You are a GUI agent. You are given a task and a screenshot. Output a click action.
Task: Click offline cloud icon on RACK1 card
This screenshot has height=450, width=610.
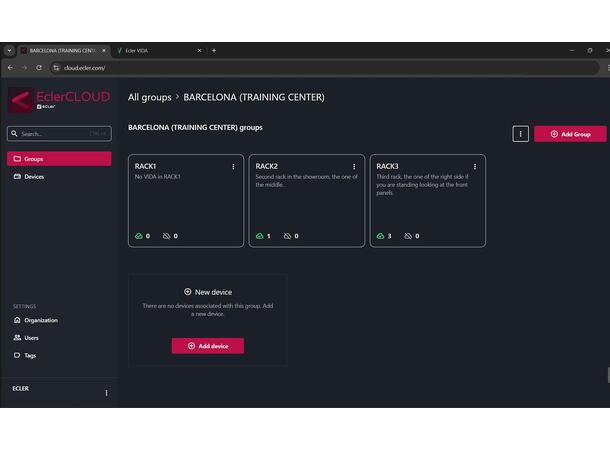(167, 236)
